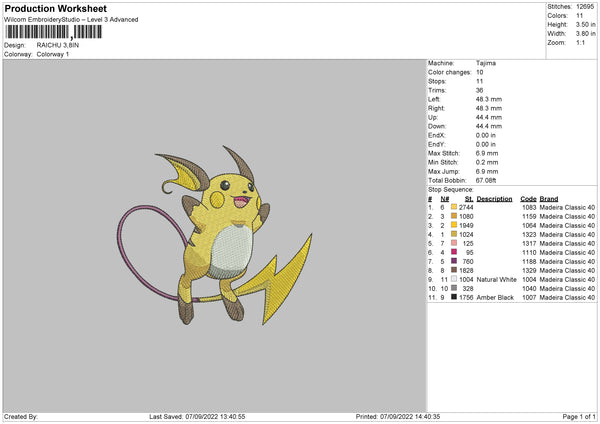Select the EndX label
Image resolution: width=600 pixels, height=424 pixels.
(x=437, y=135)
